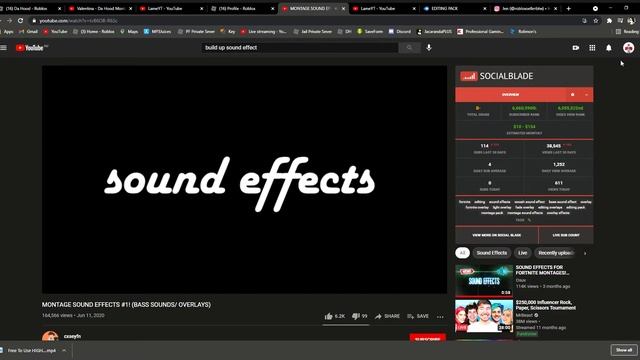
Task: Go forward with the browser forward arrow
Action: 9,20
